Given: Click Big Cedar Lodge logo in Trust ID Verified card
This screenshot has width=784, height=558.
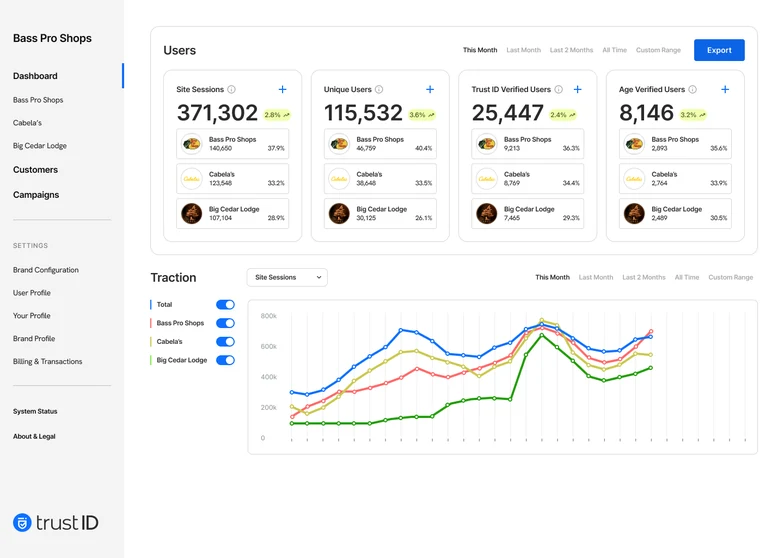Looking at the screenshot, I should [x=486, y=214].
